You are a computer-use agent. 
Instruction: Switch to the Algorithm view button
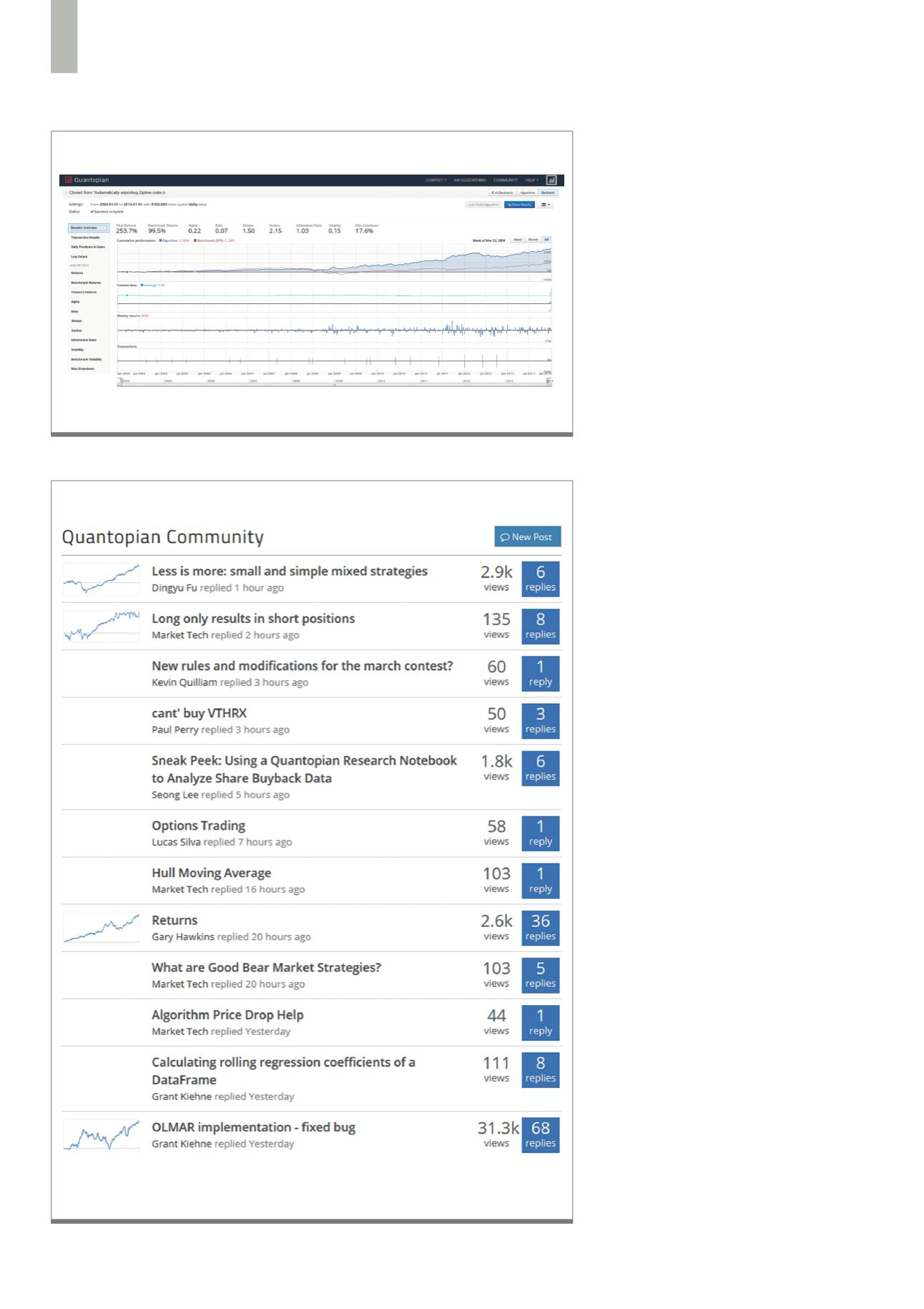click(527, 192)
